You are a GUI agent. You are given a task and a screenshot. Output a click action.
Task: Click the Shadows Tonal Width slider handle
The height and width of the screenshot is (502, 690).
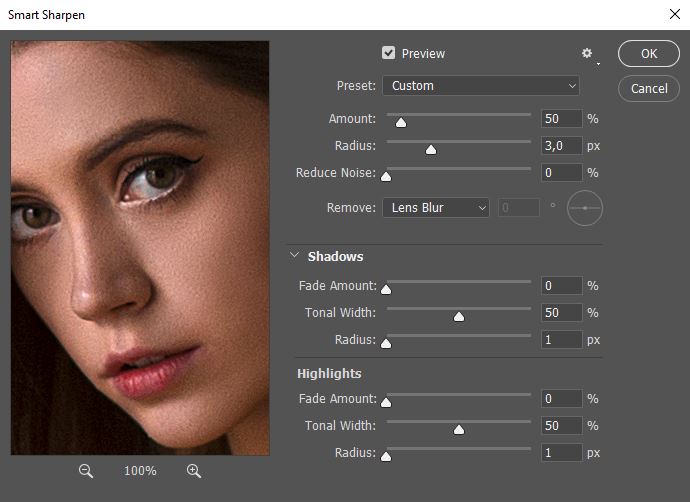click(x=459, y=317)
